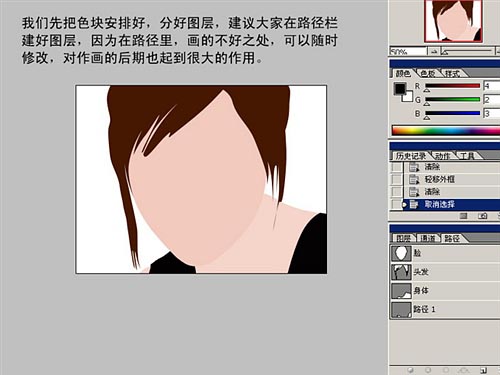Toggle source box for 清除 above 取消选择
Viewport: 500px width, 375px height.
396,192
